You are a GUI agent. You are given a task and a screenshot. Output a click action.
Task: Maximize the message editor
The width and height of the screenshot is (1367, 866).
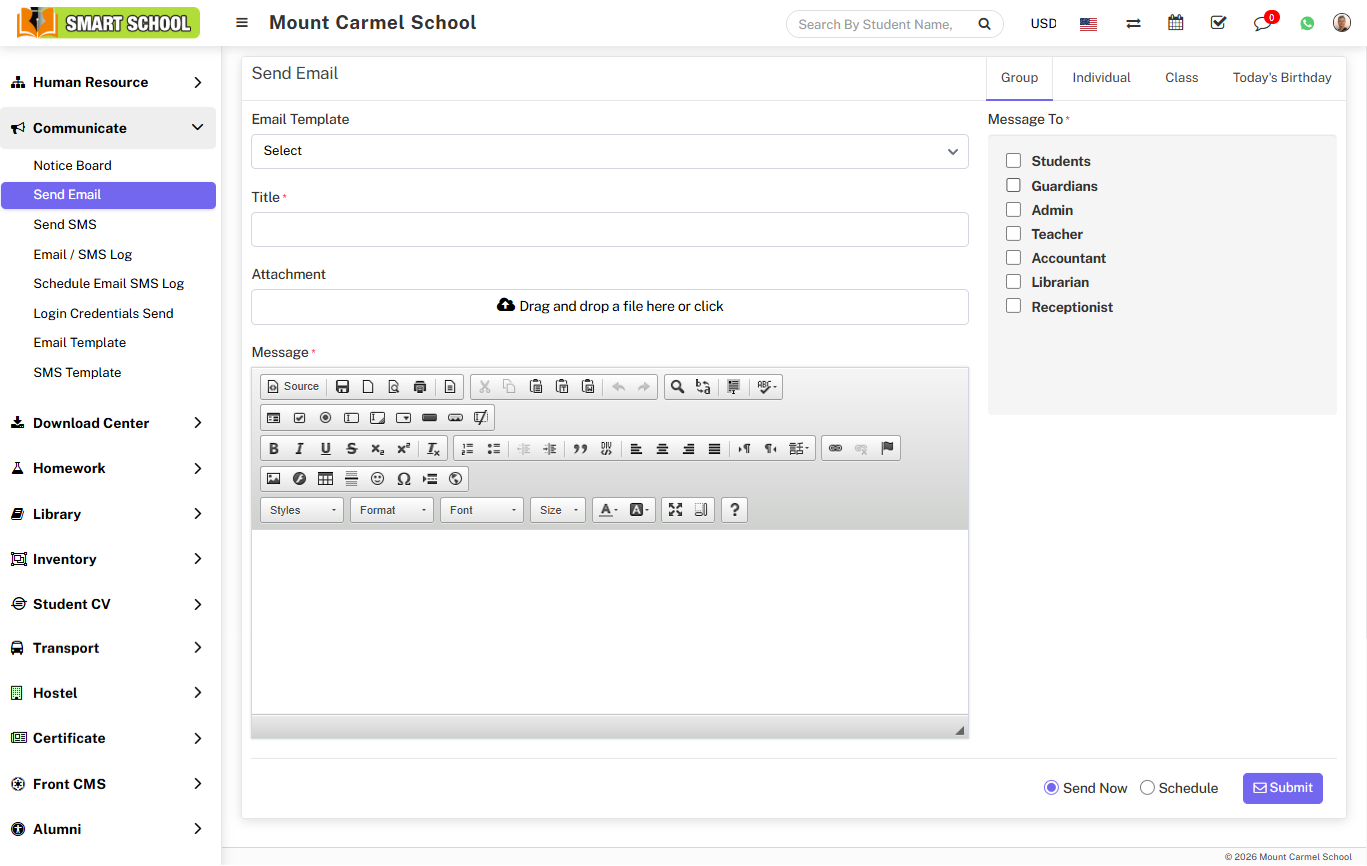tap(675, 510)
